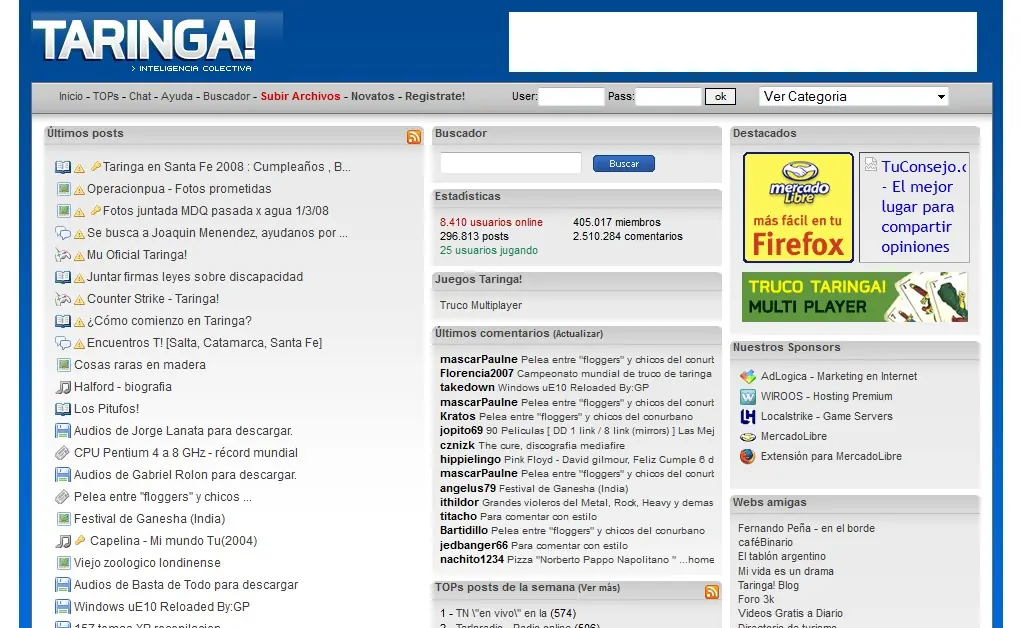The height and width of the screenshot is (628, 1021).
Task: Open the Taringa en Santa Fe 2008 post
Action: 227,167
